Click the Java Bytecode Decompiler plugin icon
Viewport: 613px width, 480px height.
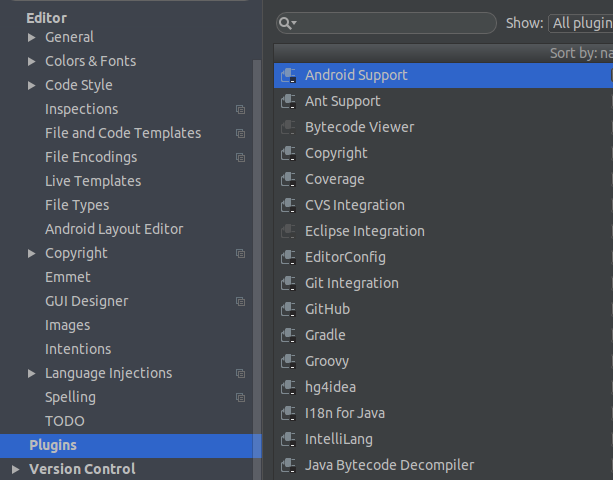pos(289,465)
